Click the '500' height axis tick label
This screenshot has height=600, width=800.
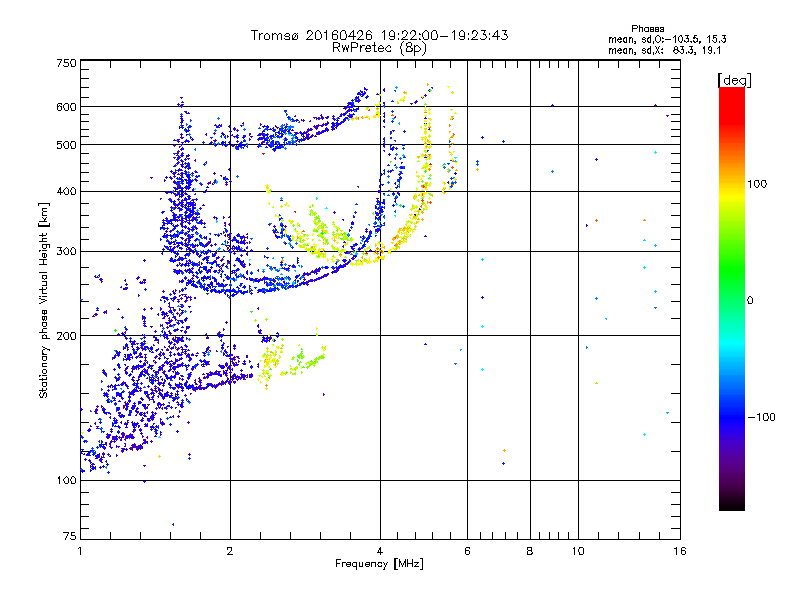click(67, 145)
